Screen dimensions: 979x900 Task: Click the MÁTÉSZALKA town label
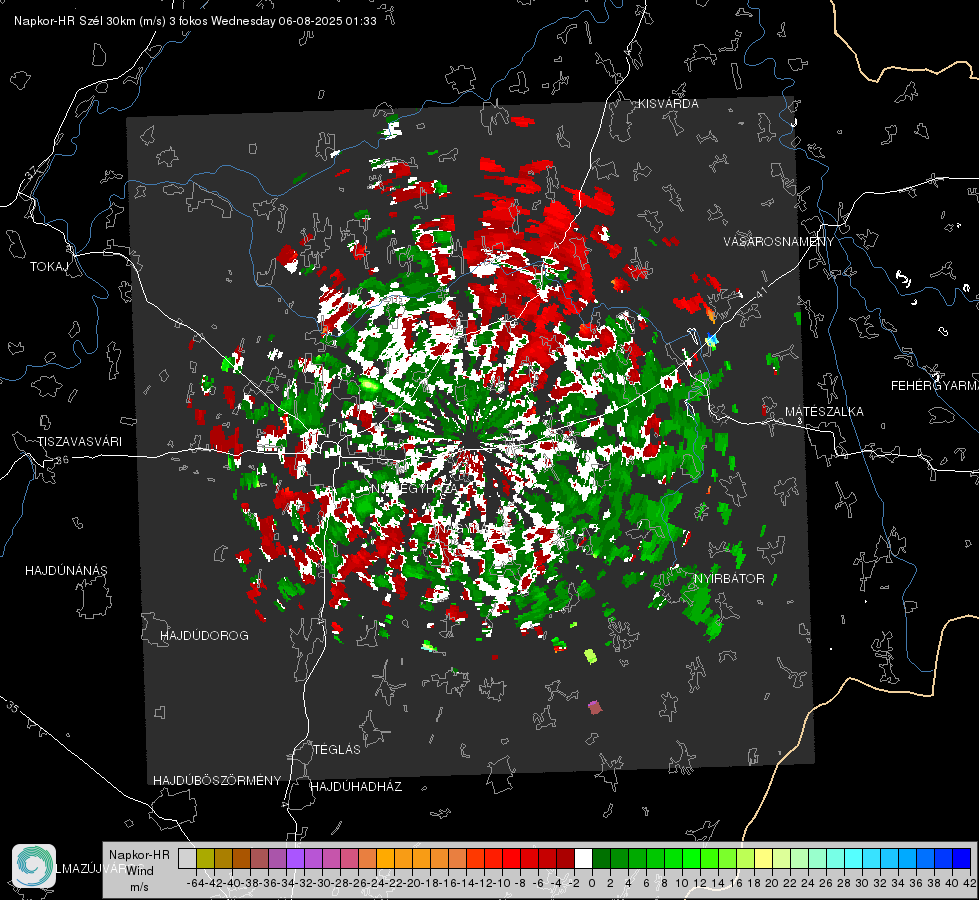(x=824, y=412)
